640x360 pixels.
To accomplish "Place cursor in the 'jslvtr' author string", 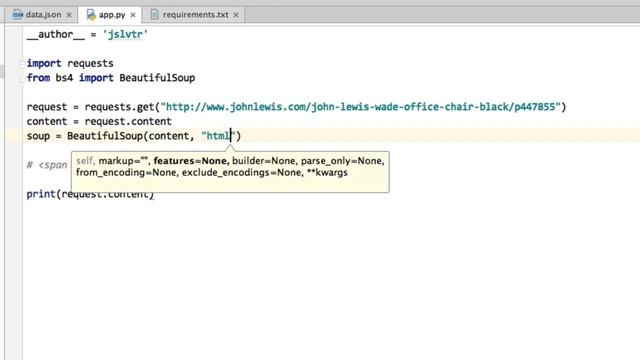I will click(125, 34).
